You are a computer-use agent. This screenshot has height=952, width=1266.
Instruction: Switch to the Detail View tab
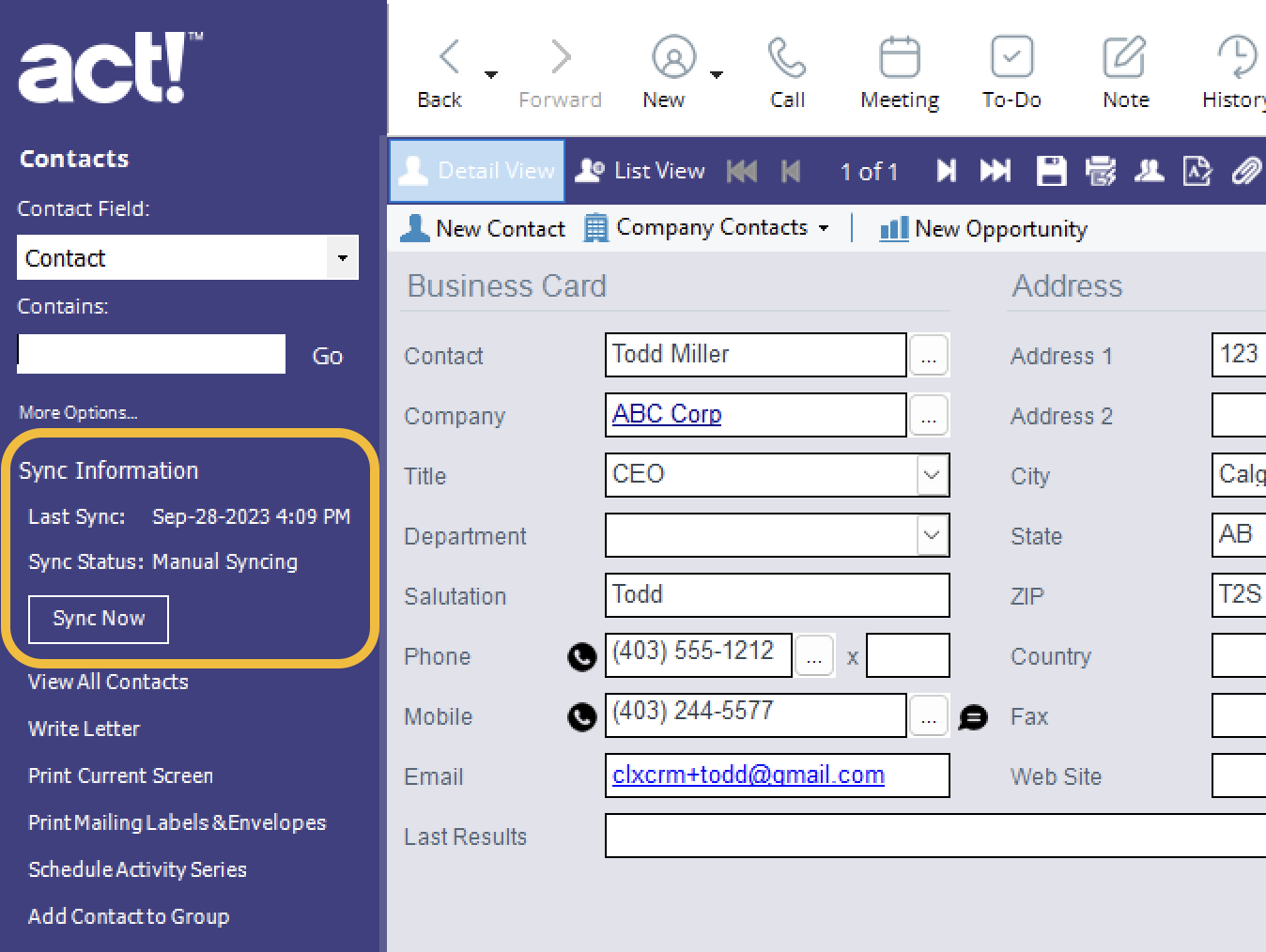[477, 171]
